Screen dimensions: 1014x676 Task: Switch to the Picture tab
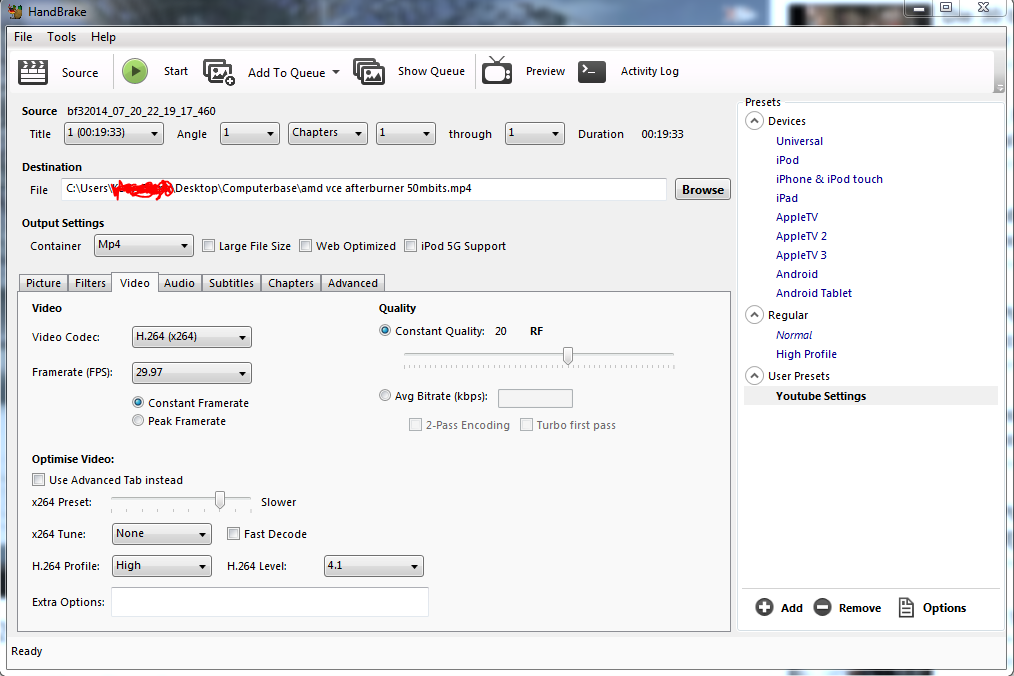(43, 283)
